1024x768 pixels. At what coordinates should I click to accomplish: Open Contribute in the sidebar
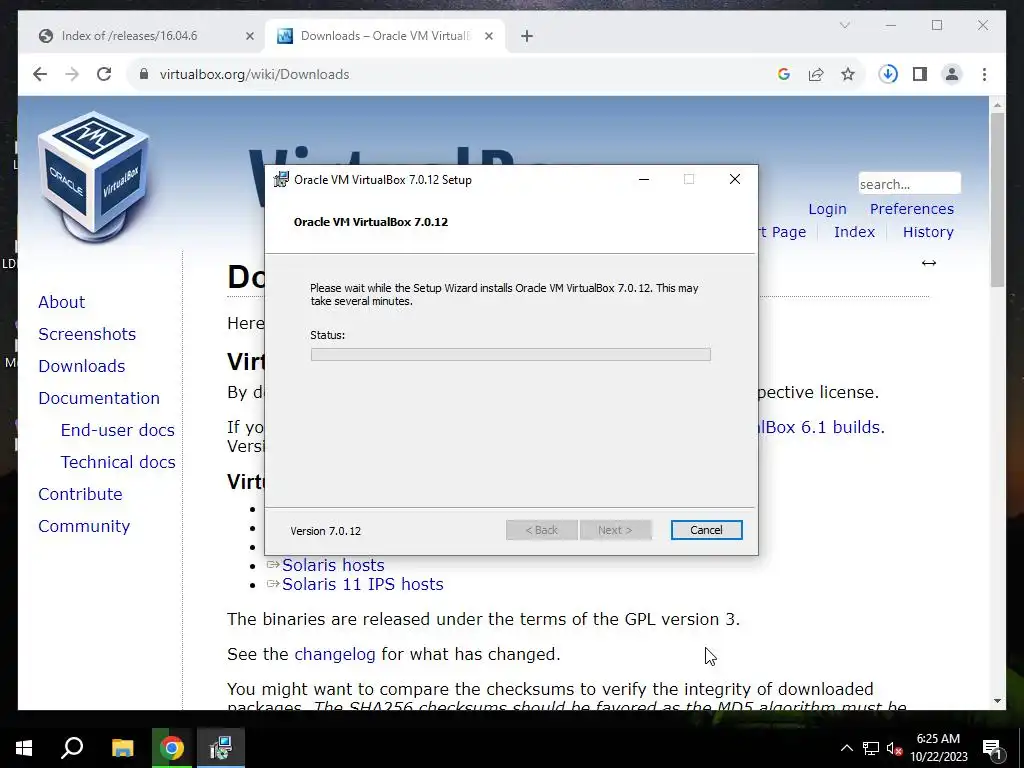[x=80, y=494]
